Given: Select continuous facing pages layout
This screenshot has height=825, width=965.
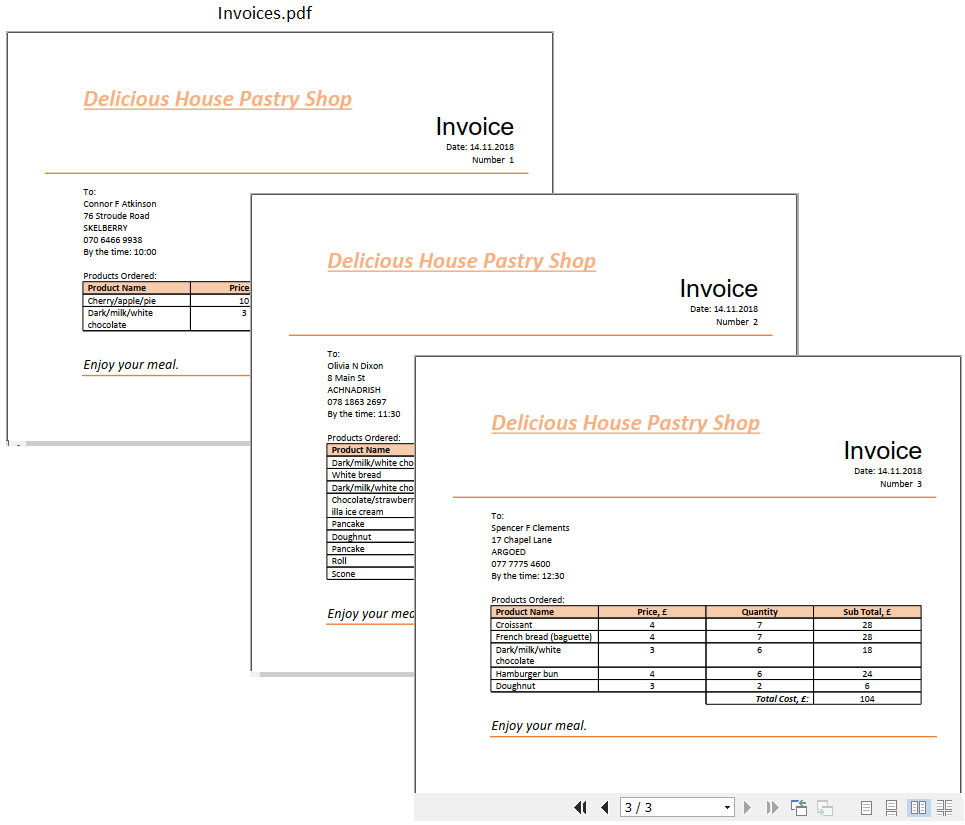Looking at the screenshot, I should 944,807.
